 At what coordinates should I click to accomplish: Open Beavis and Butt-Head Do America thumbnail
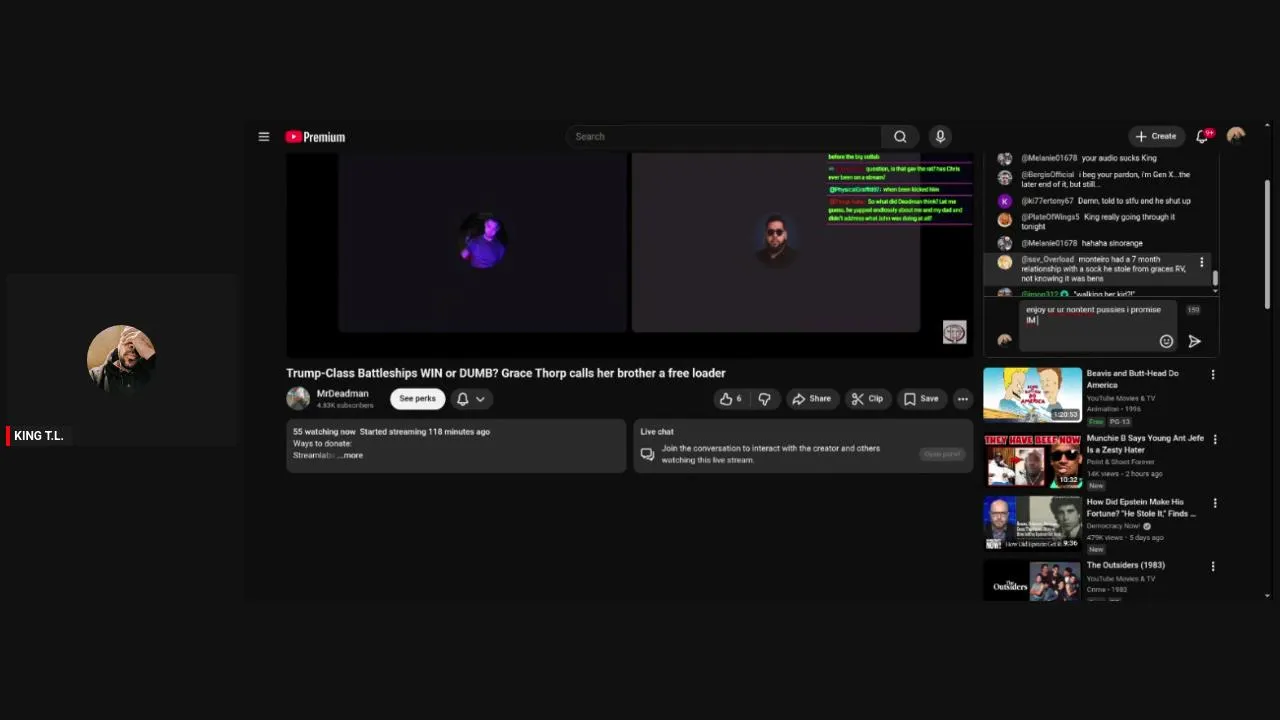pos(1032,394)
